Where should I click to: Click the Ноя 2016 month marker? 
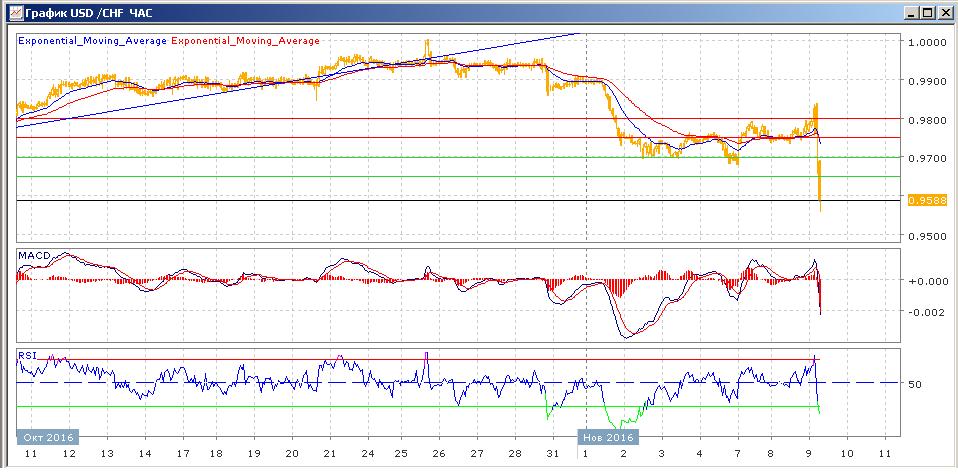coord(609,437)
